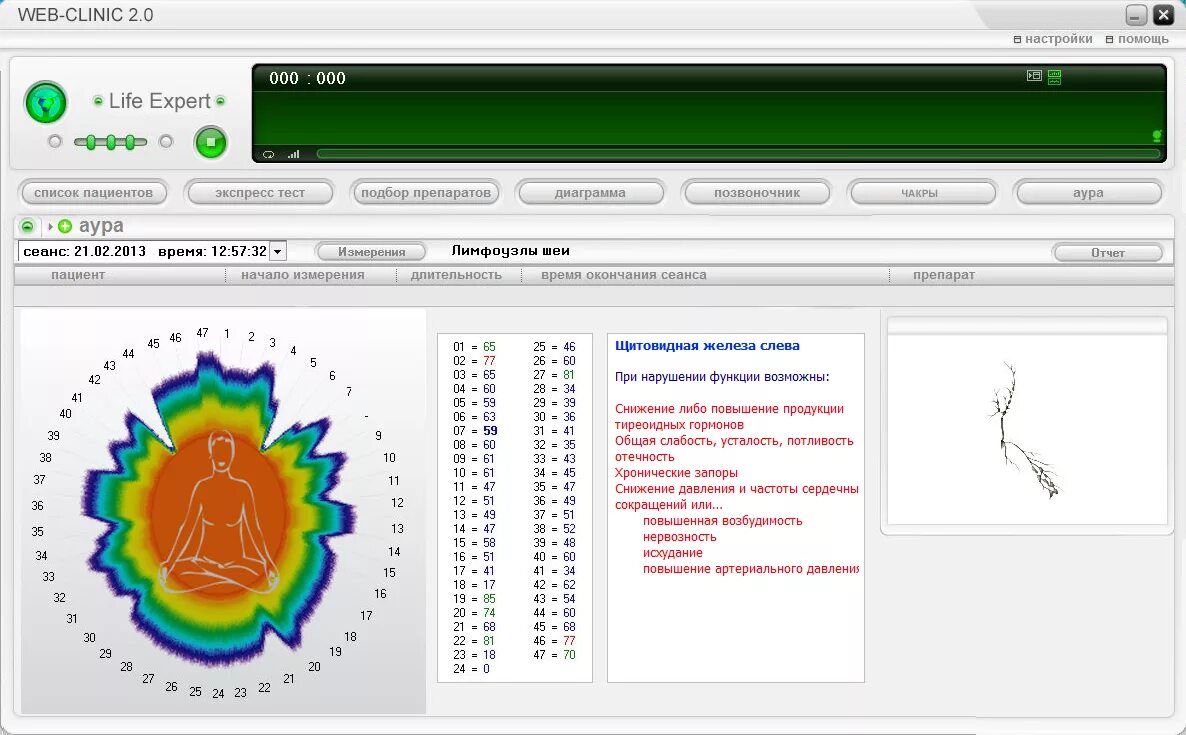
Task: Click the пациент column header
Action: click(78, 275)
